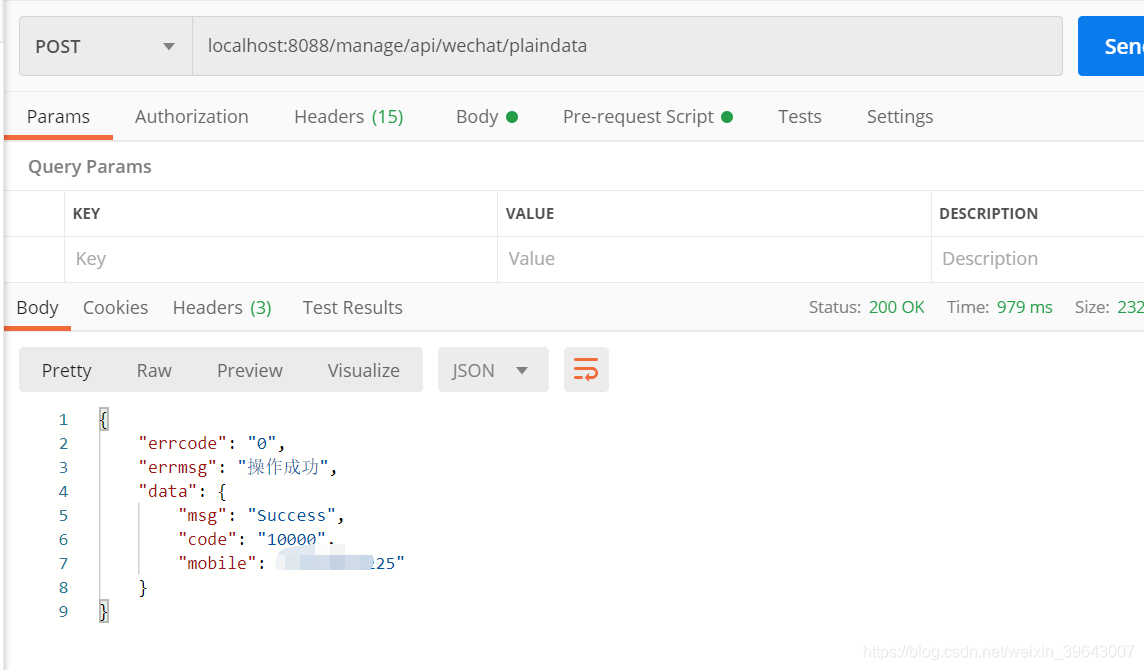Image resolution: width=1144 pixels, height=670 pixels.
Task: Open the request Headers (15) tab
Action: pyautogui.click(x=349, y=117)
